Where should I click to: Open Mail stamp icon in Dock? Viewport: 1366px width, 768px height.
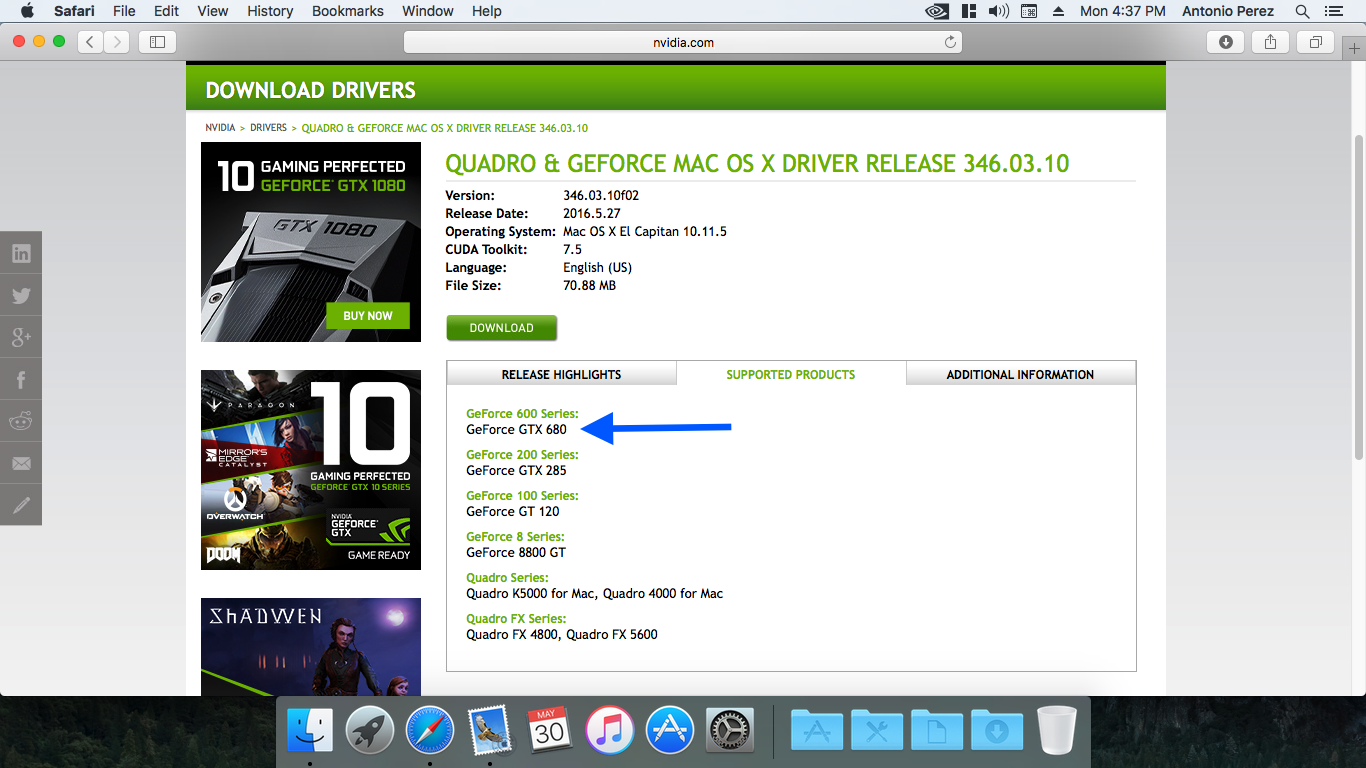click(490, 731)
